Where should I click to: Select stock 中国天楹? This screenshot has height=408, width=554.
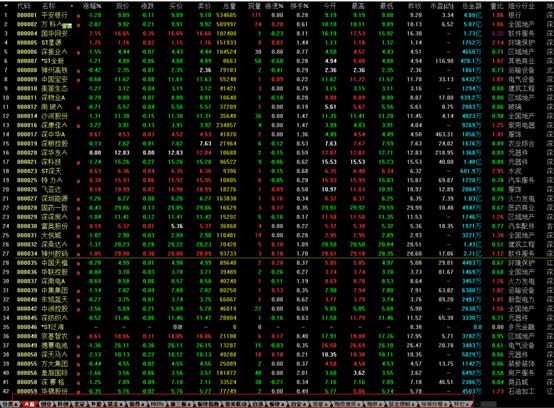point(54,263)
